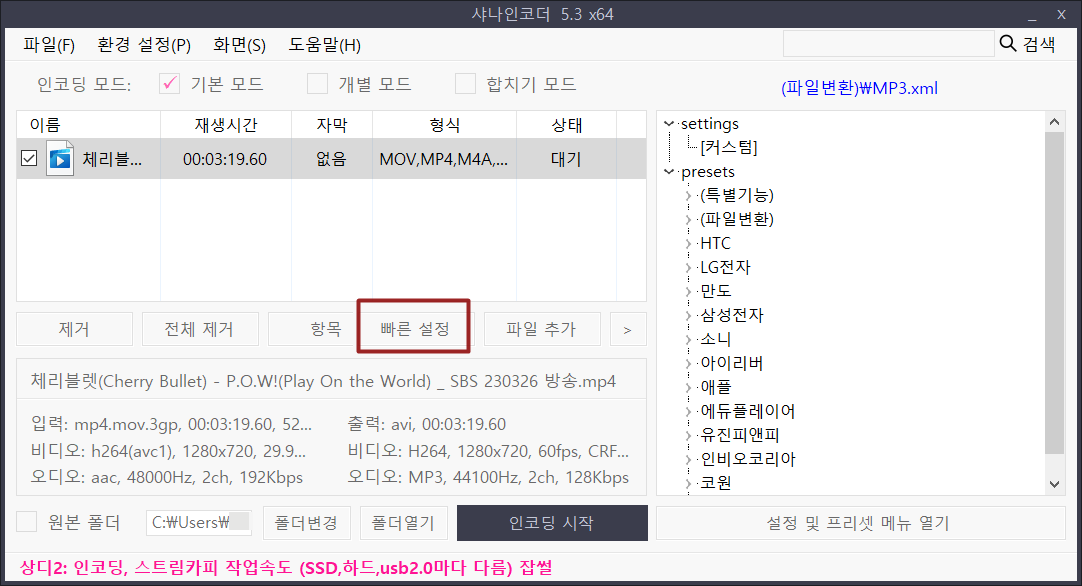Expand the 에듀플레이어 preset folder
Image resolution: width=1082 pixels, height=586 pixels.
point(689,411)
